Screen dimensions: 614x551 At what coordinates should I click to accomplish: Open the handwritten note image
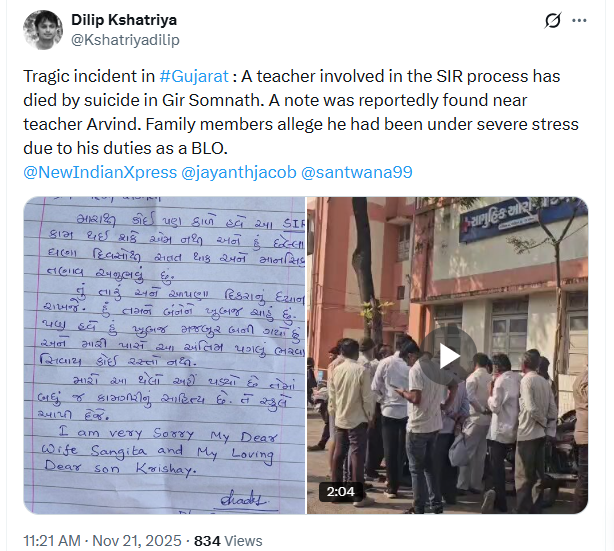(164, 355)
